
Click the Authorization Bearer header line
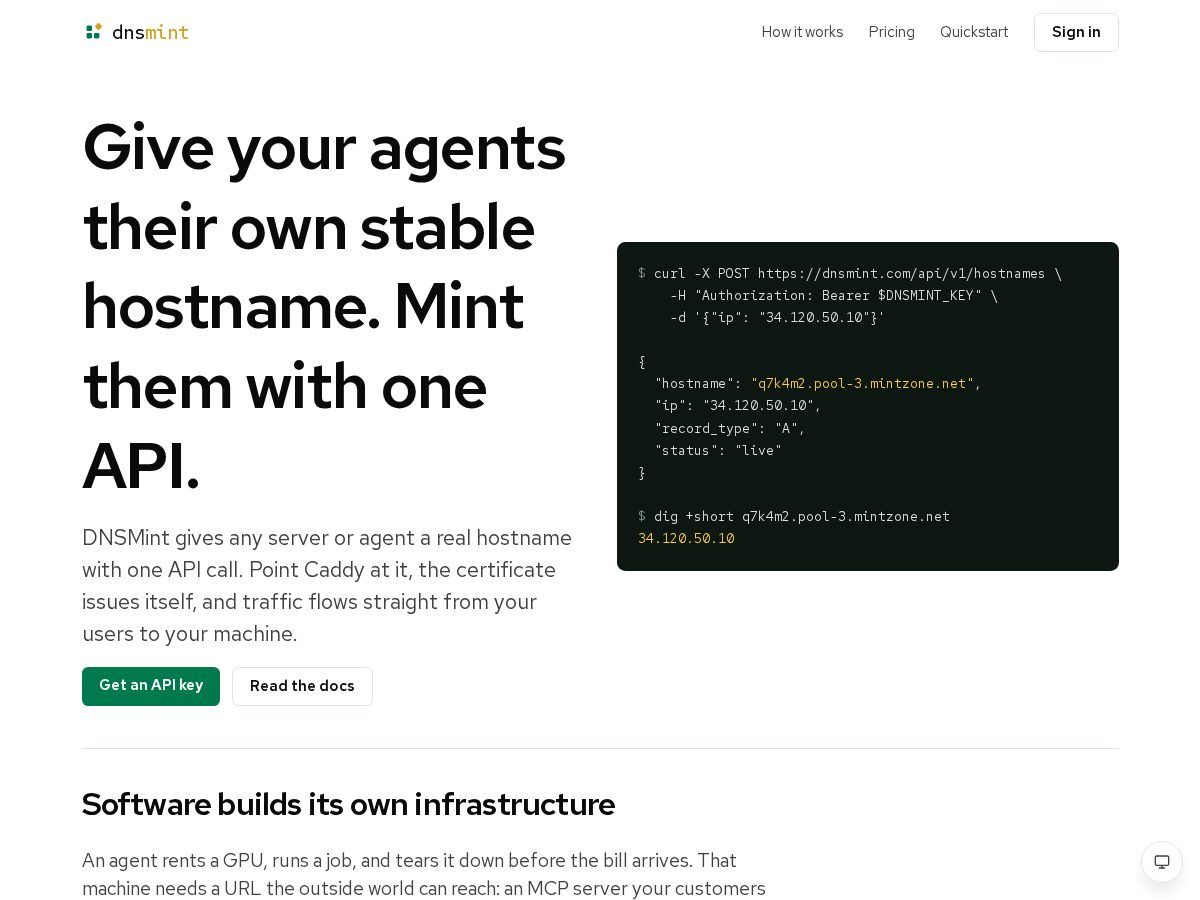[834, 296]
